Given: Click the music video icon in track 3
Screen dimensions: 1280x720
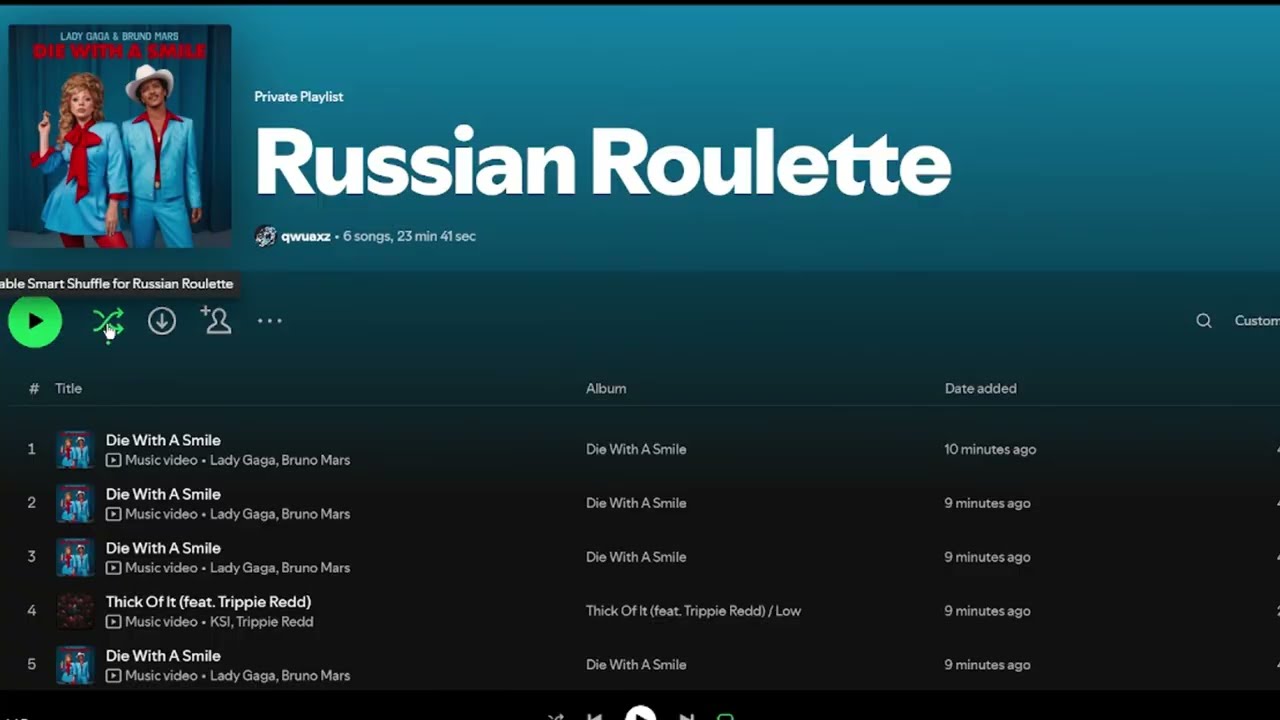Looking at the screenshot, I should (x=113, y=568).
